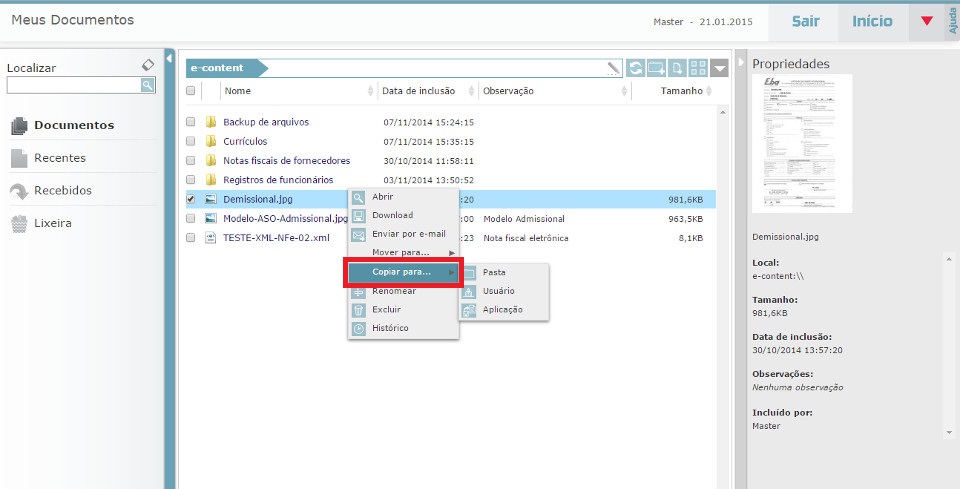
Task: Click the new folder icon
Action: 656,68
